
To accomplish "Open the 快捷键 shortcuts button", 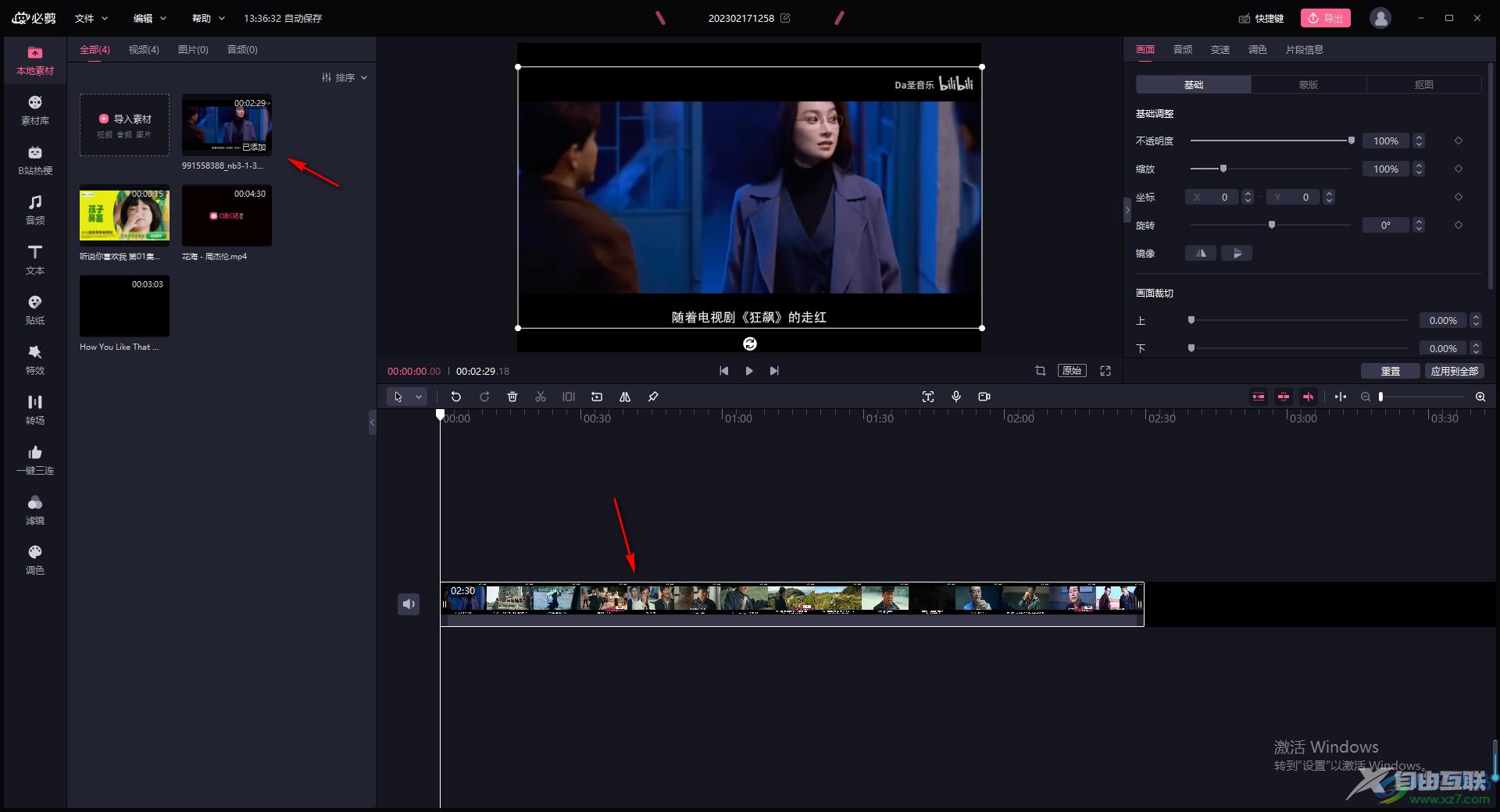I will coord(1261,18).
